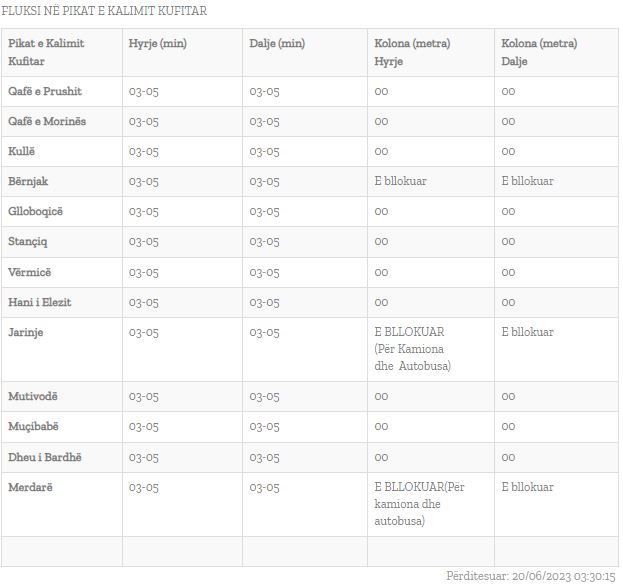Click the Kolona (metra) Dalje header
This screenshot has height=587, width=623.
(x=539, y=52)
